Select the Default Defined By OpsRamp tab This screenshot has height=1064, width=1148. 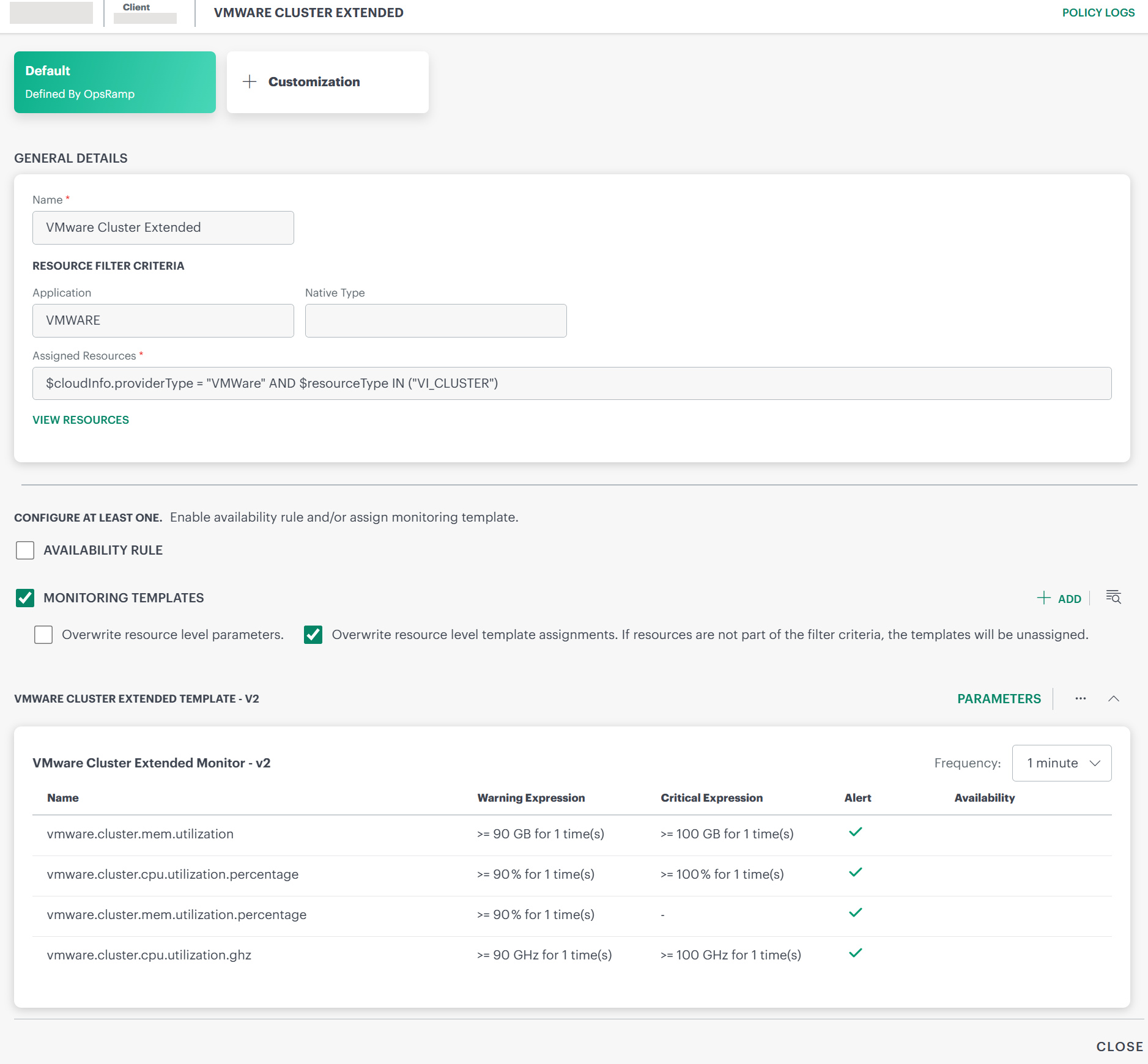(x=114, y=81)
